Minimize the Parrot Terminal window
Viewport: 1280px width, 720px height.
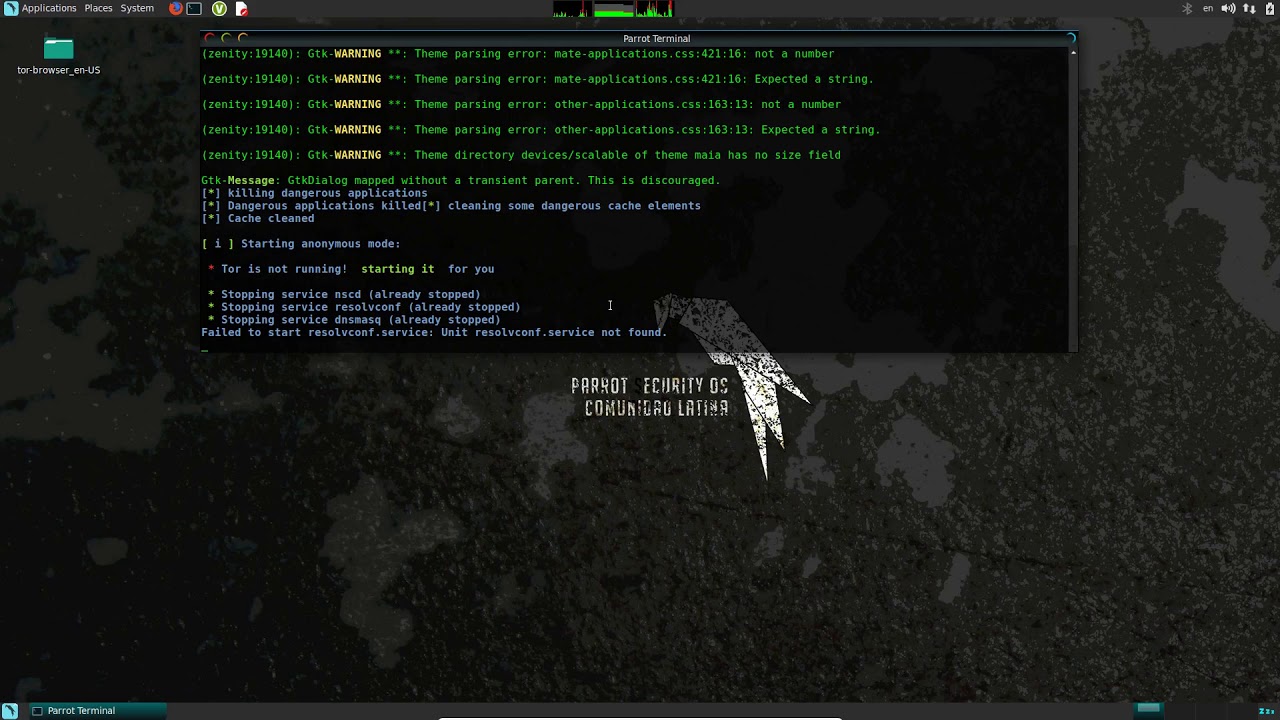226,38
